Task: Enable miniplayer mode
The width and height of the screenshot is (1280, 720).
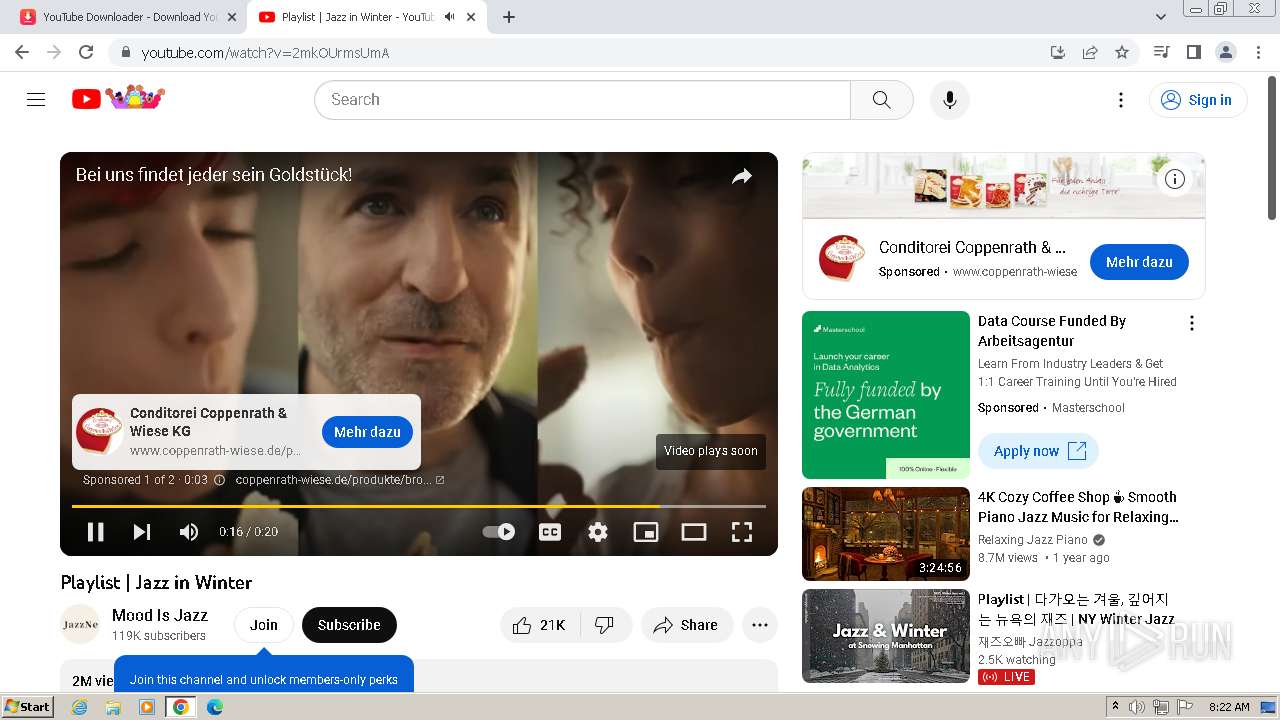Action: pos(646,532)
